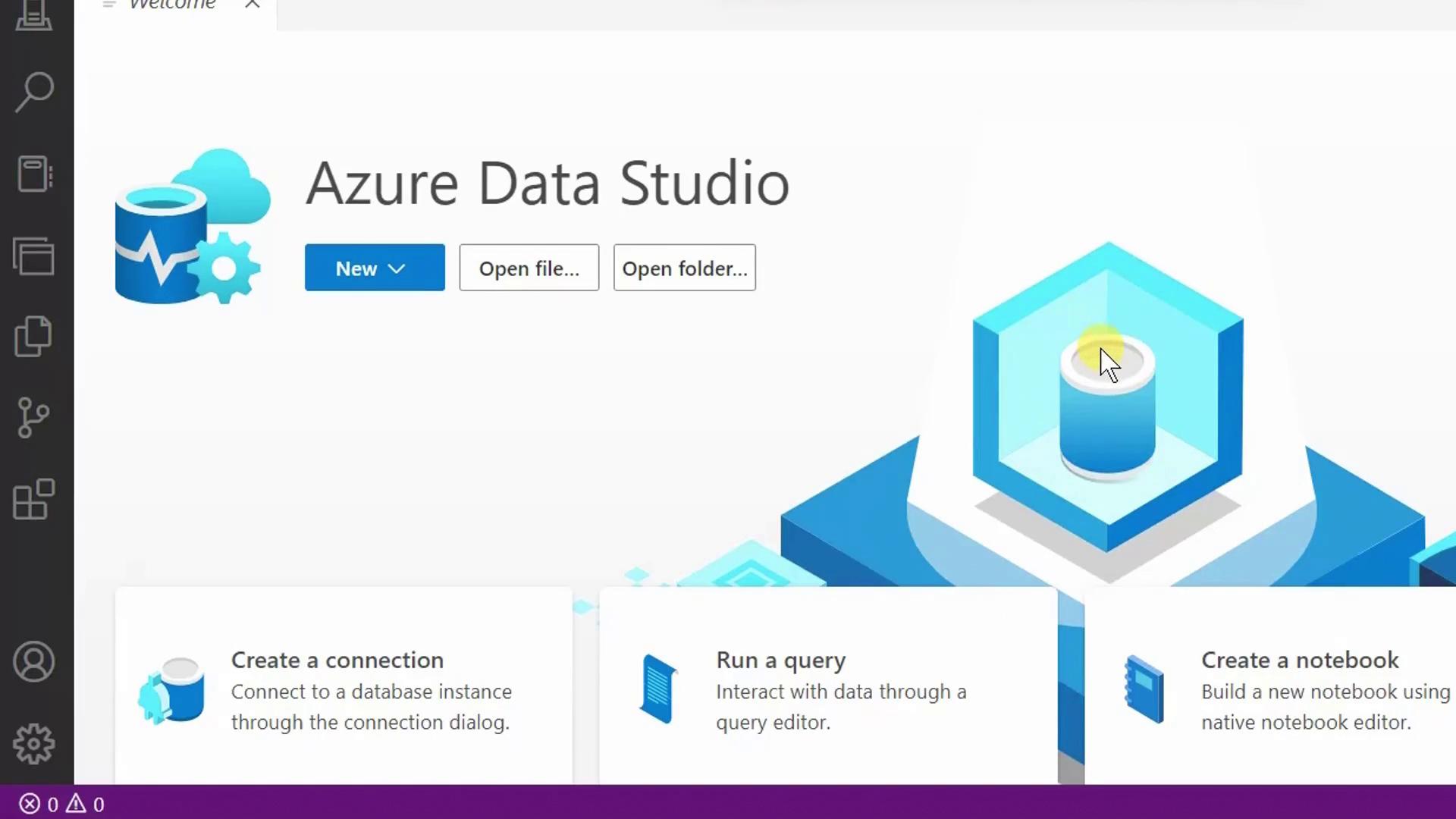This screenshot has width=1456, height=819.
Task: Open the Explorer files icon
Action: point(34,336)
